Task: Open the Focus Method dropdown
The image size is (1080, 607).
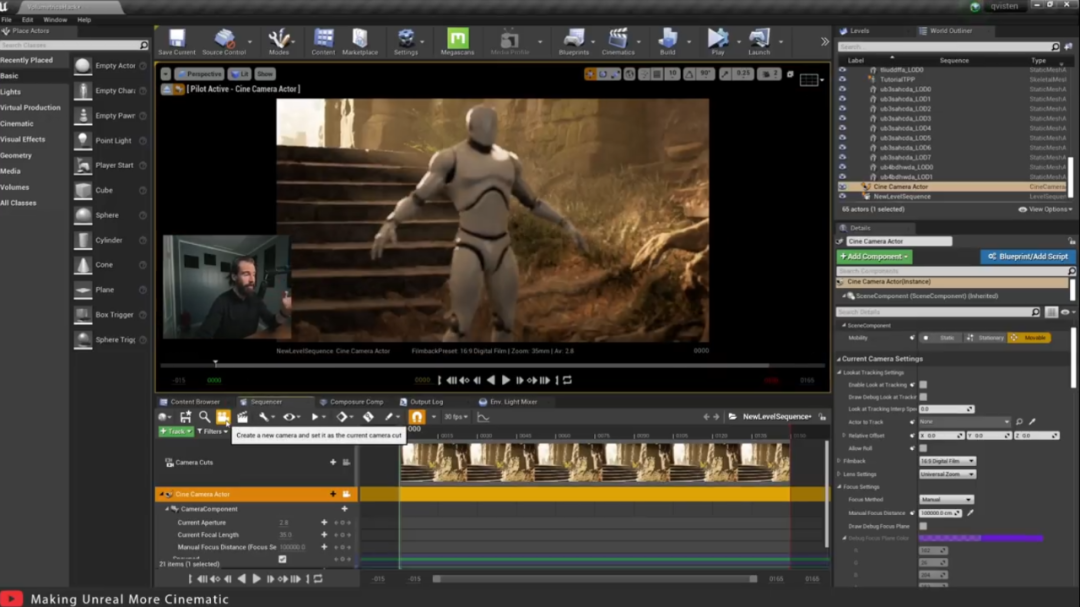Action: click(946, 500)
